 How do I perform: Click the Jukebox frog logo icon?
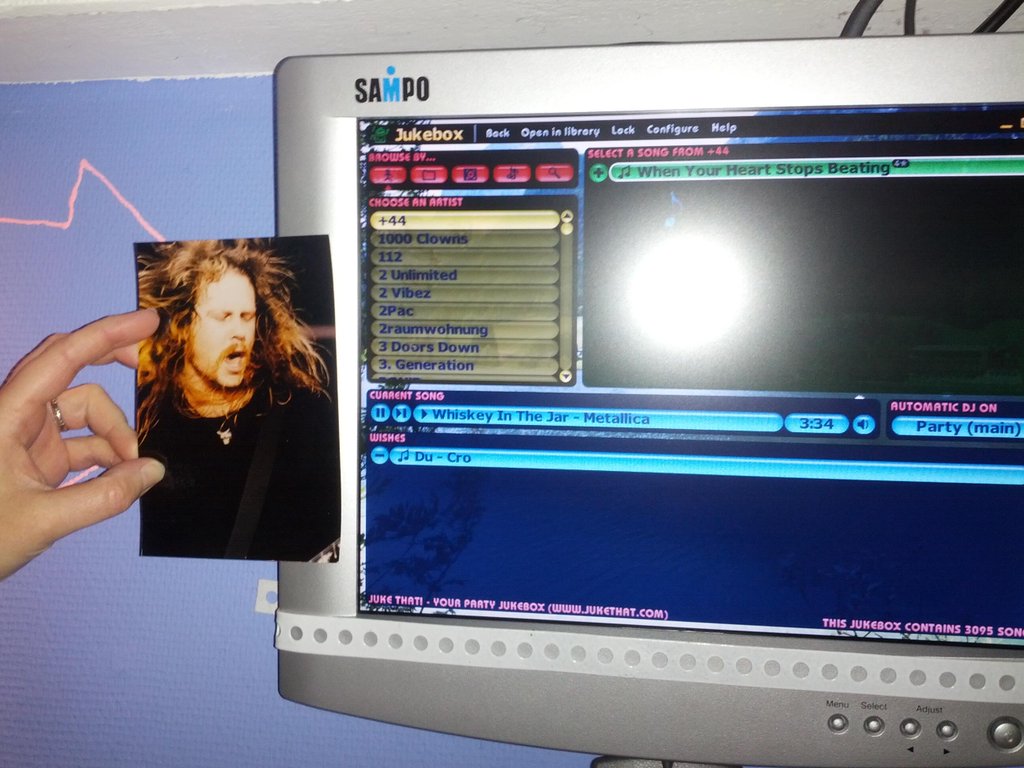[x=379, y=135]
